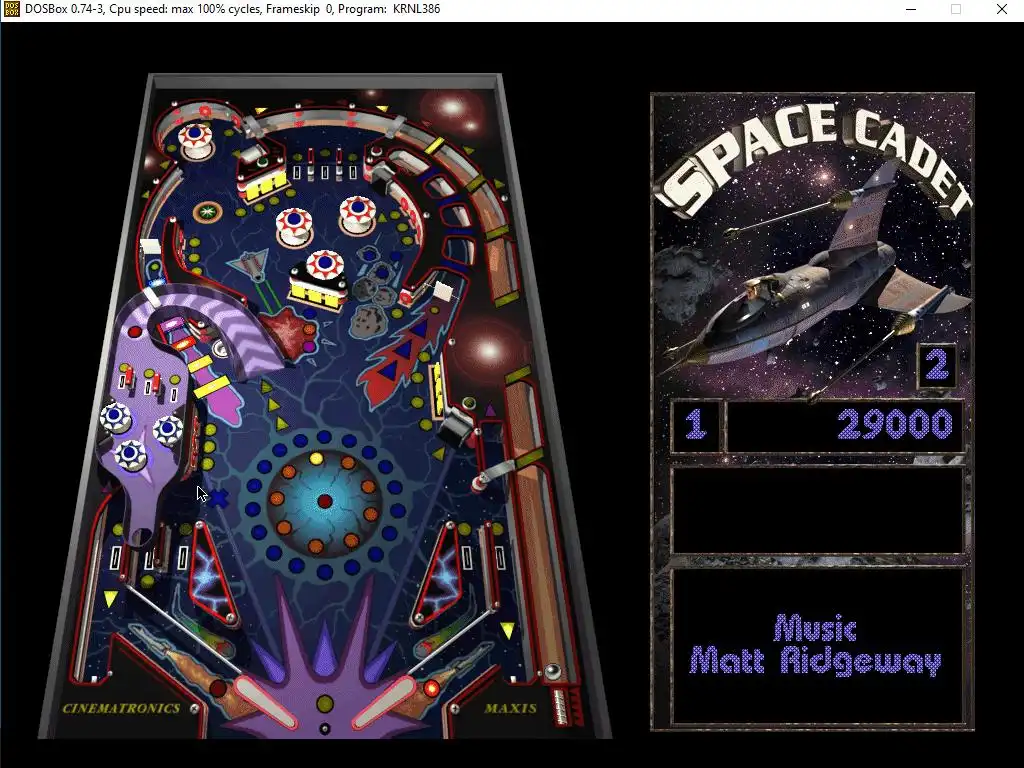Click the DOSBox icon in the title bar
Screen dimensions: 1024x768
coord(11,9)
